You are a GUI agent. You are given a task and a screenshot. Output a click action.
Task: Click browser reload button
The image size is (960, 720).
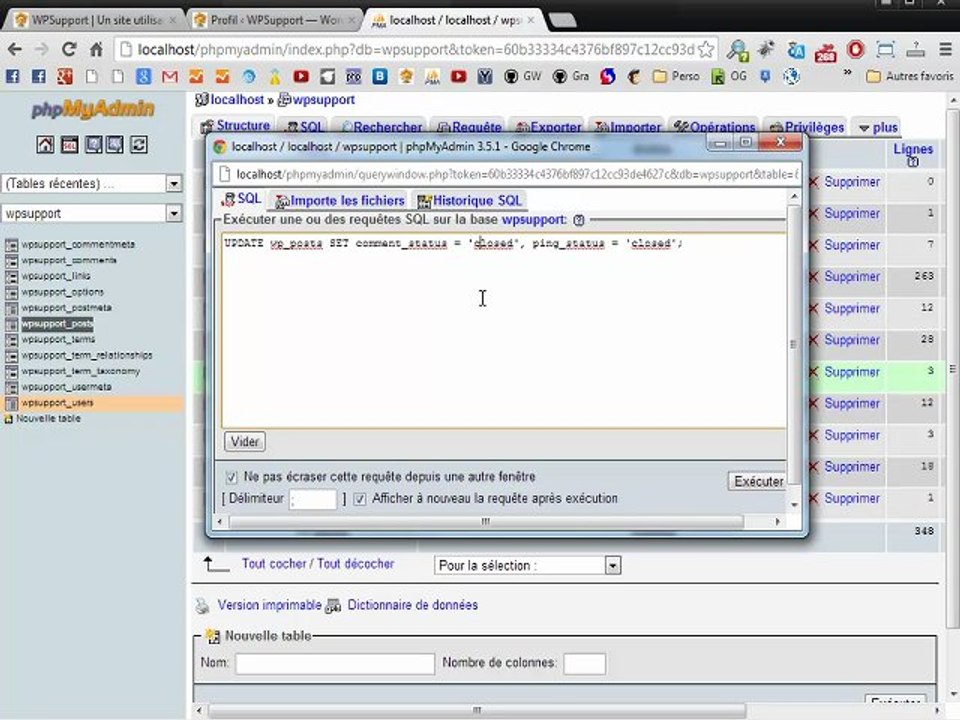click(x=69, y=49)
